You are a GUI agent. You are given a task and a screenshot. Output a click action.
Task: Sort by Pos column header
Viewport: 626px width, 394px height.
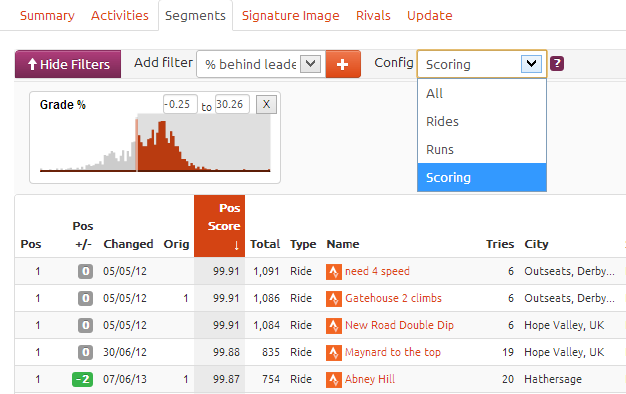(x=31, y=244)
